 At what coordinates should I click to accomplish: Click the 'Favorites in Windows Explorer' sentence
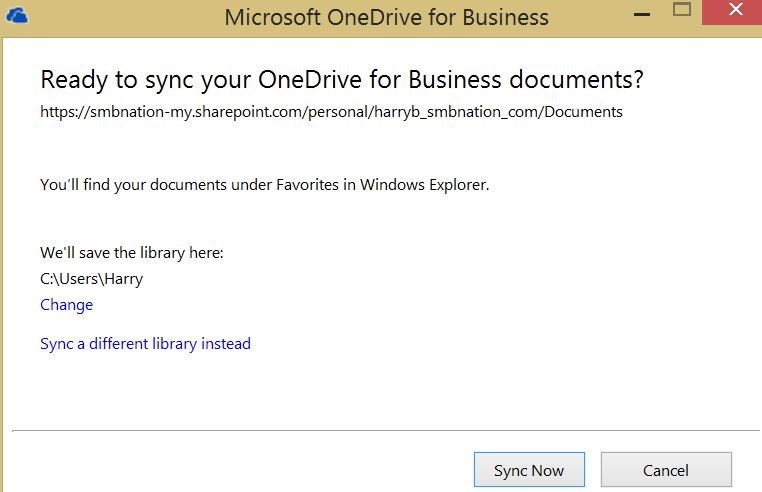coord(265,185)
